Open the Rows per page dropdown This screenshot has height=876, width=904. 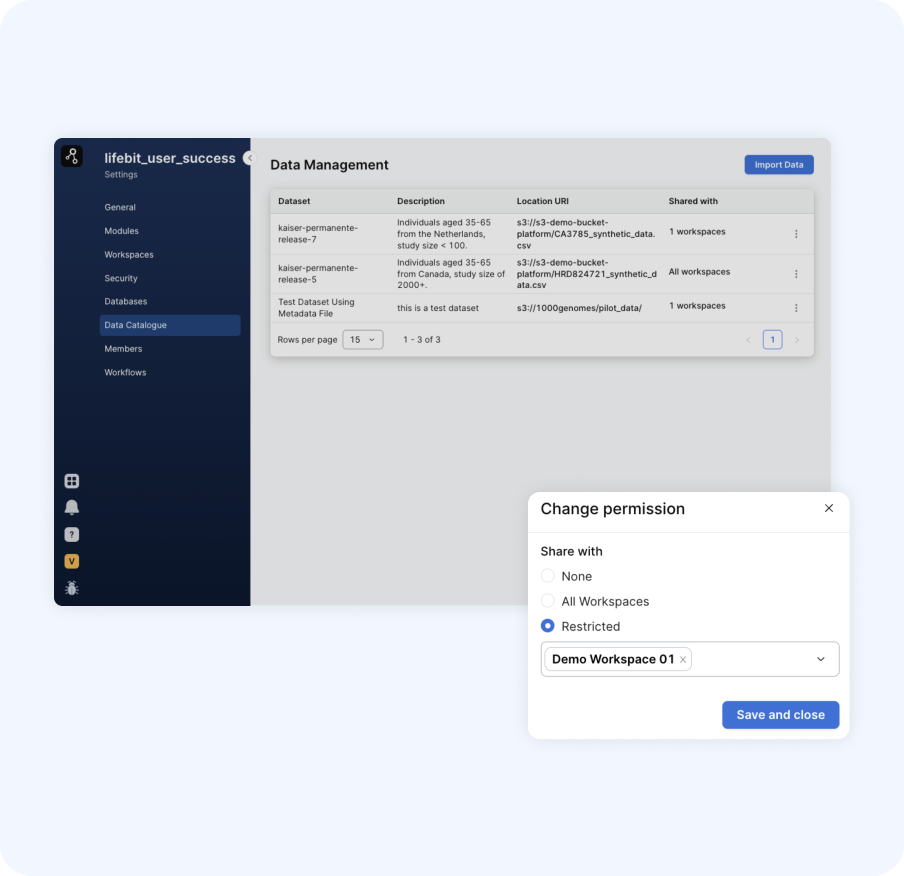click(363, 340)
